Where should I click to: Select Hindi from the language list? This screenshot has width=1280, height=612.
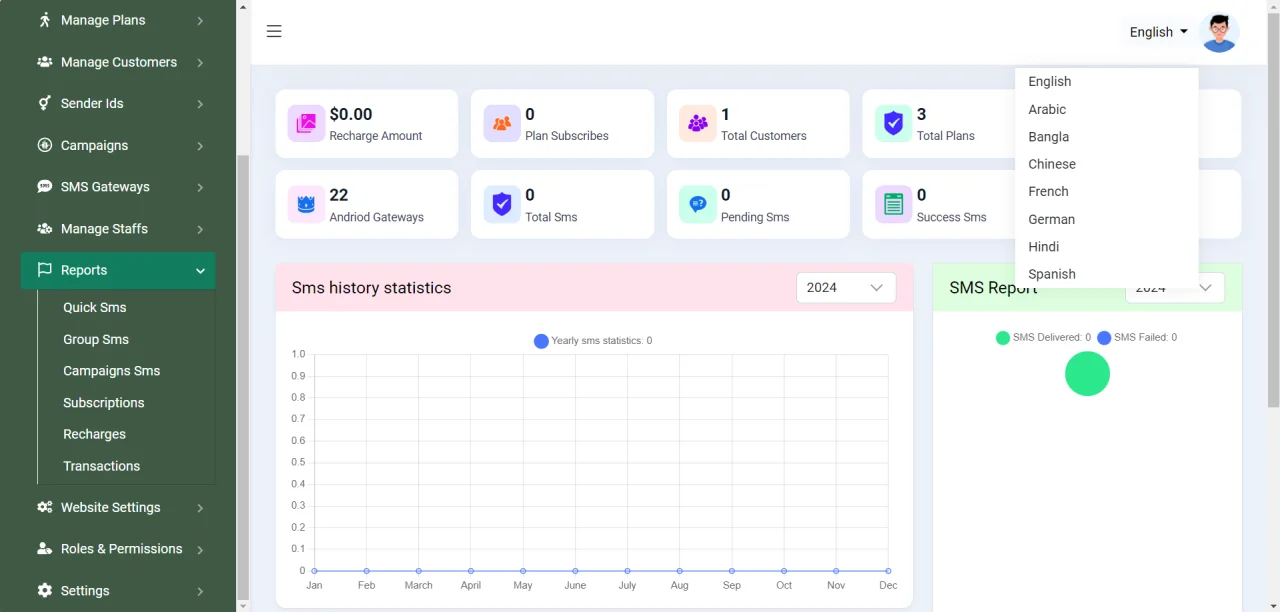coord(1106,246)
